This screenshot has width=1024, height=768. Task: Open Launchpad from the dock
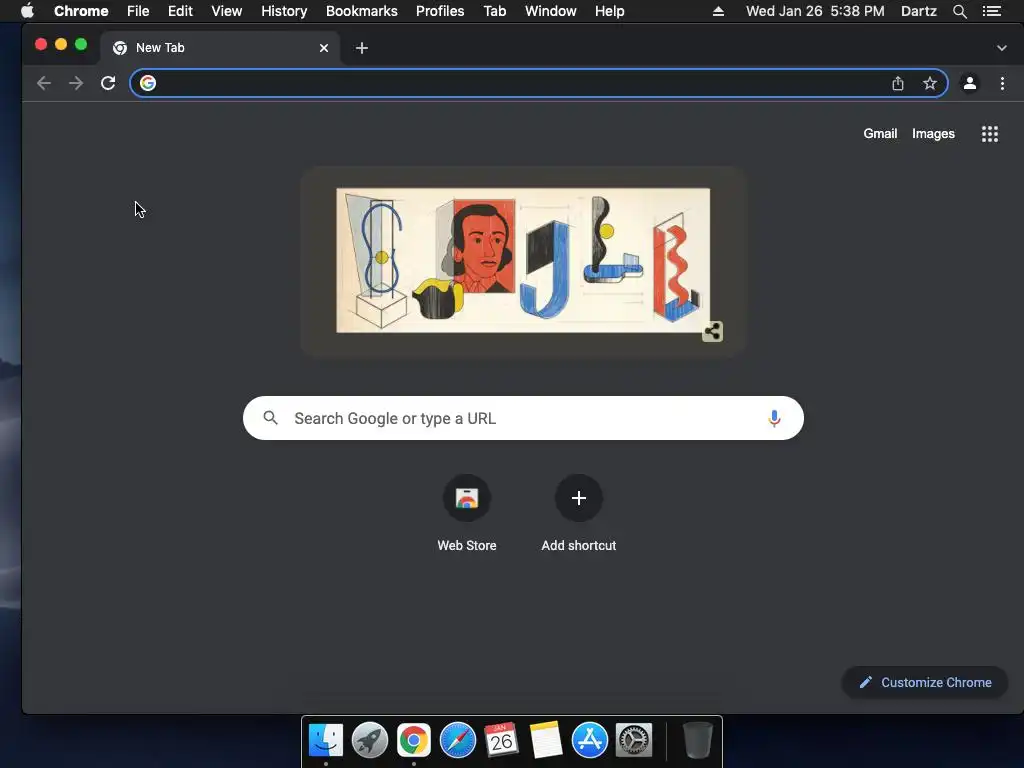click(x=370, y=741)
